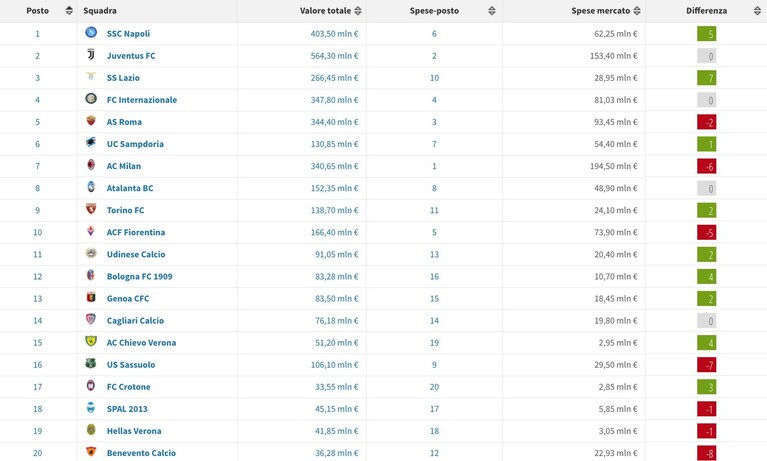Open the US Sassuolo team link

[131, 365]
